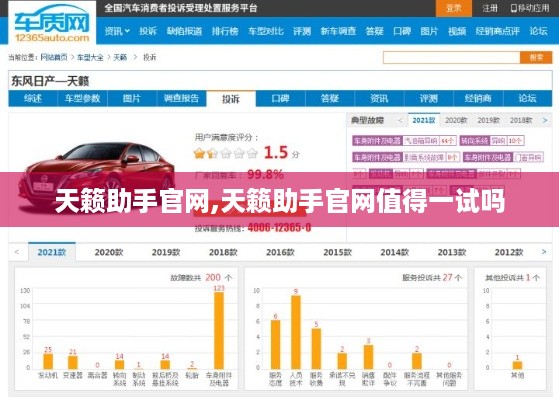The width and height of the screenshot is (559, 400).
Task: Click the previous arrow in the 典型故障 panel
Action: tap(400, 120)
